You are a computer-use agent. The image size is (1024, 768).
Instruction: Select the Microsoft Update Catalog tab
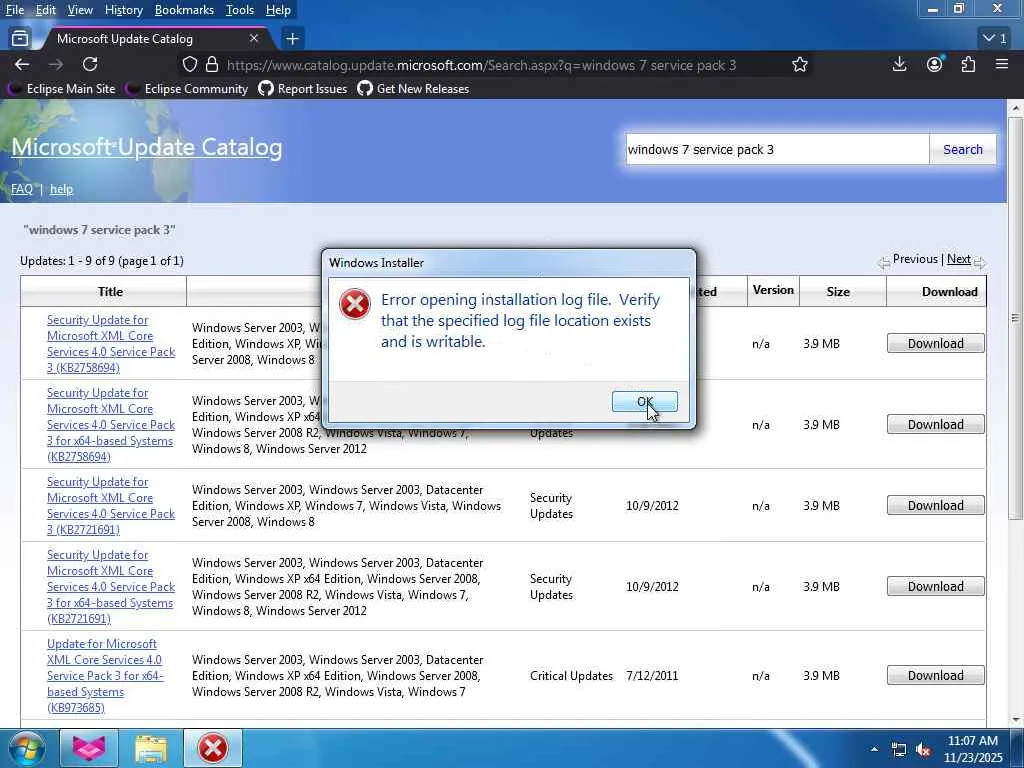[150, 39]
